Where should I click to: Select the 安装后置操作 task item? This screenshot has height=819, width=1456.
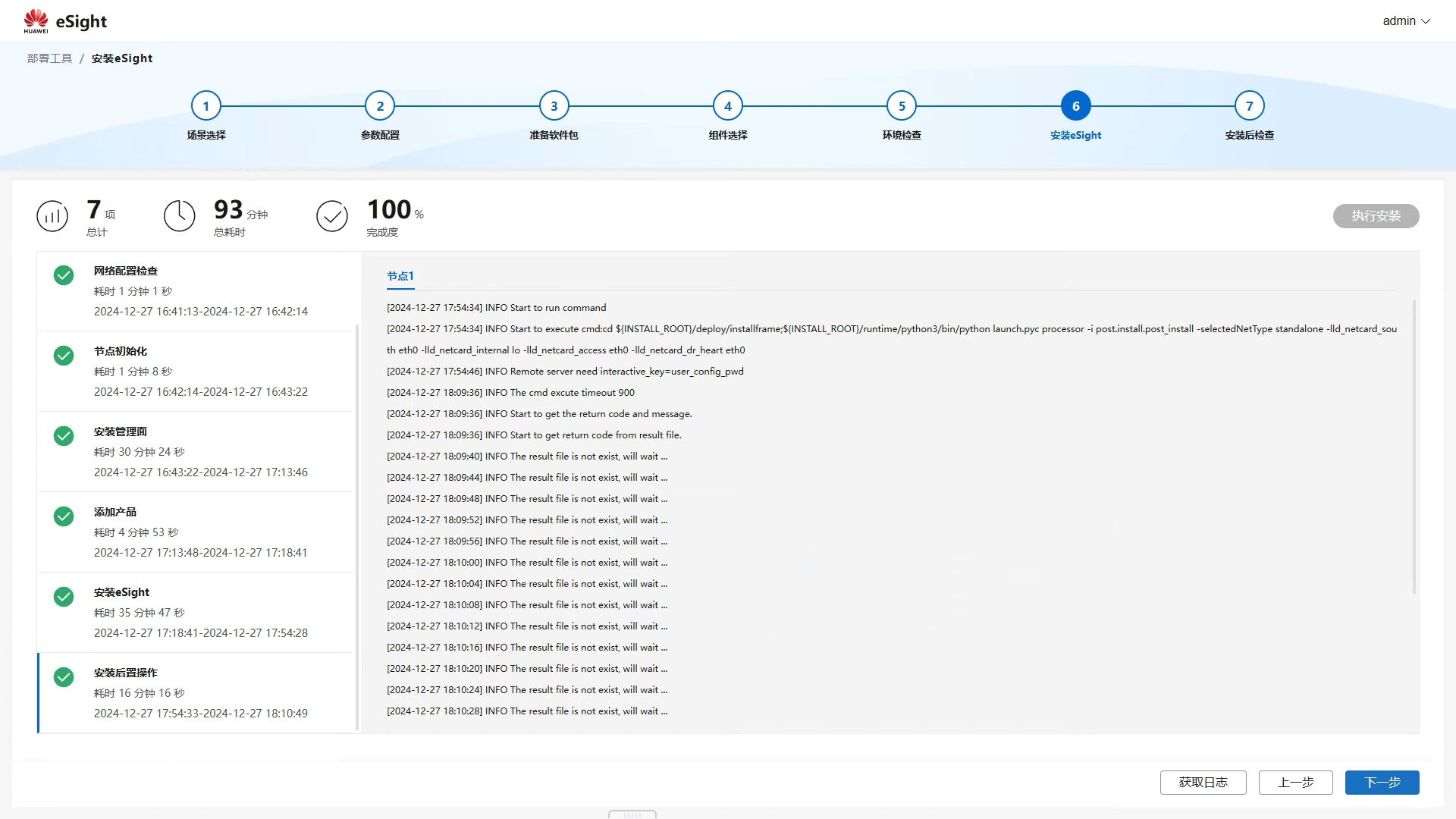197,692
